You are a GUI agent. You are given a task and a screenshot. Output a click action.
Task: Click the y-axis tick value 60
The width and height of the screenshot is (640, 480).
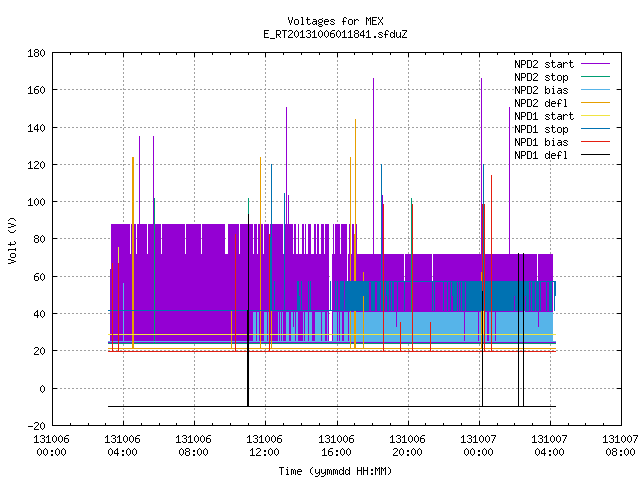coord(39,277)
